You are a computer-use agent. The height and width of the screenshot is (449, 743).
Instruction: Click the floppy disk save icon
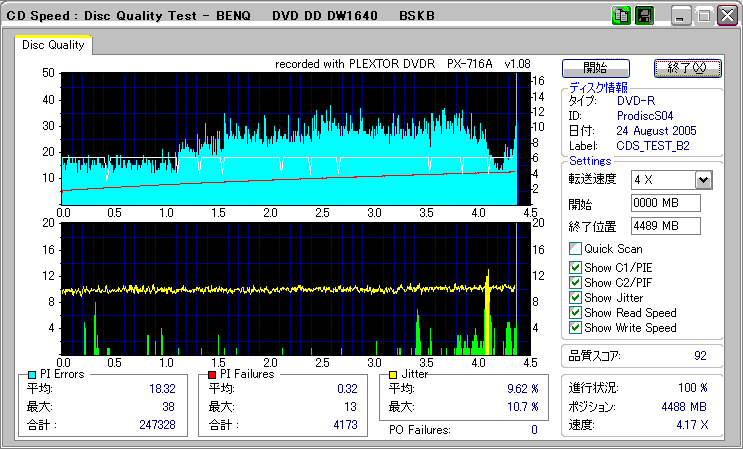pos(644,16)
